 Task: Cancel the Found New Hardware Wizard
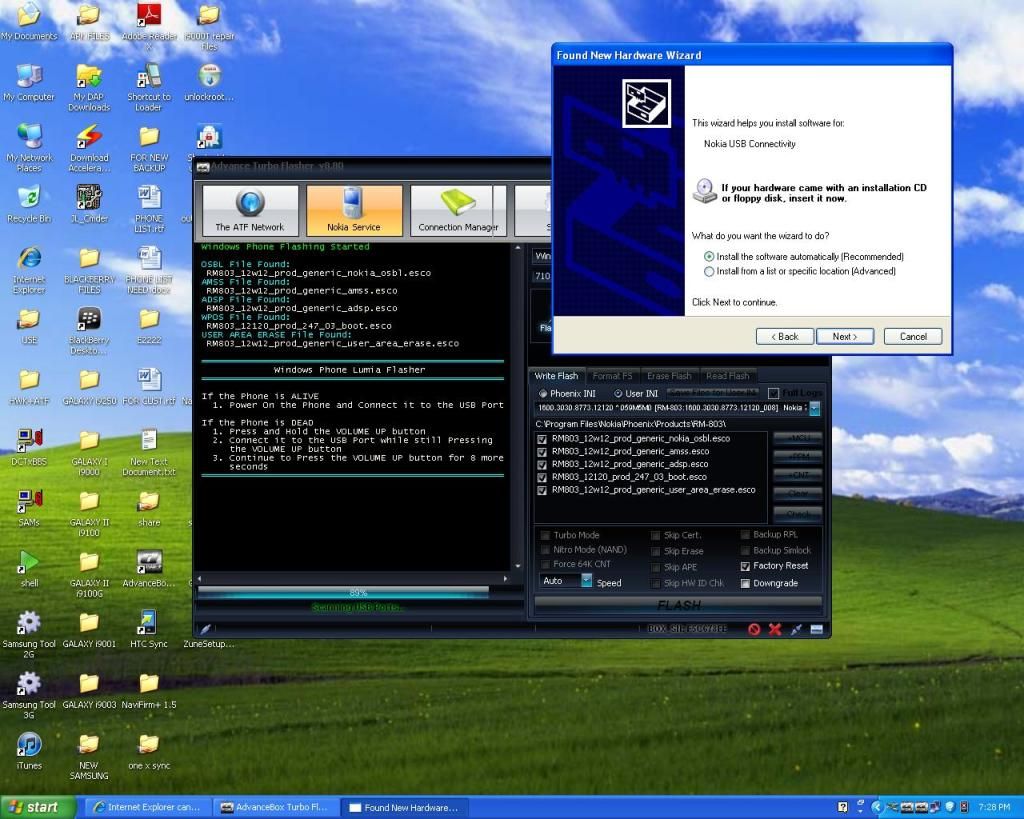(x=912, y=336)
